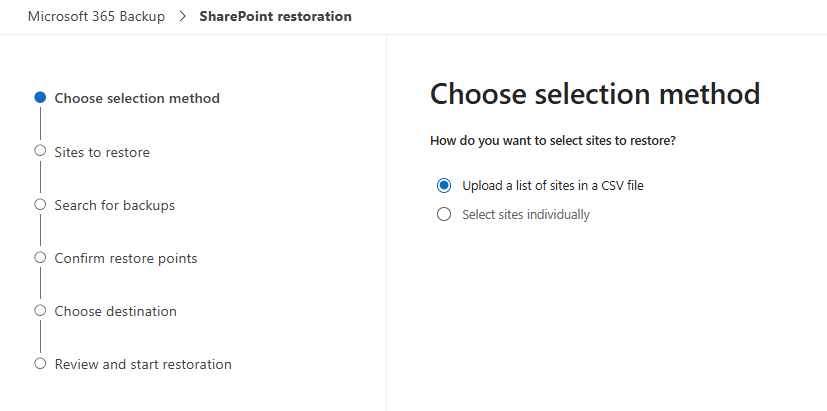This screenshot has height=411, width=827.
Task: Open the Confirm restore points step label
Action: click(126, 258)
